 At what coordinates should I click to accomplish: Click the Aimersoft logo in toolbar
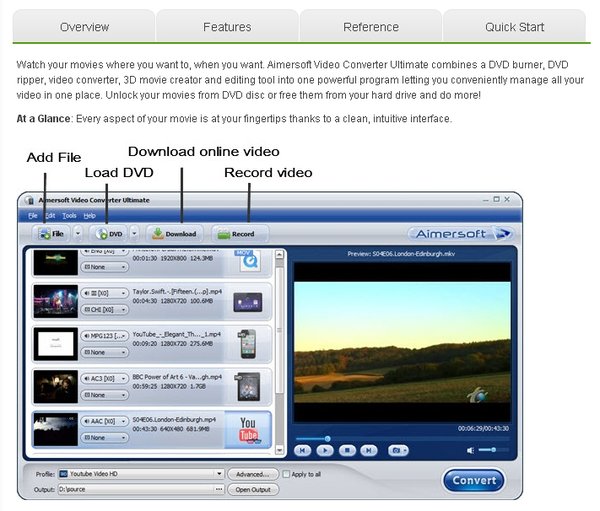pos(460,233)
